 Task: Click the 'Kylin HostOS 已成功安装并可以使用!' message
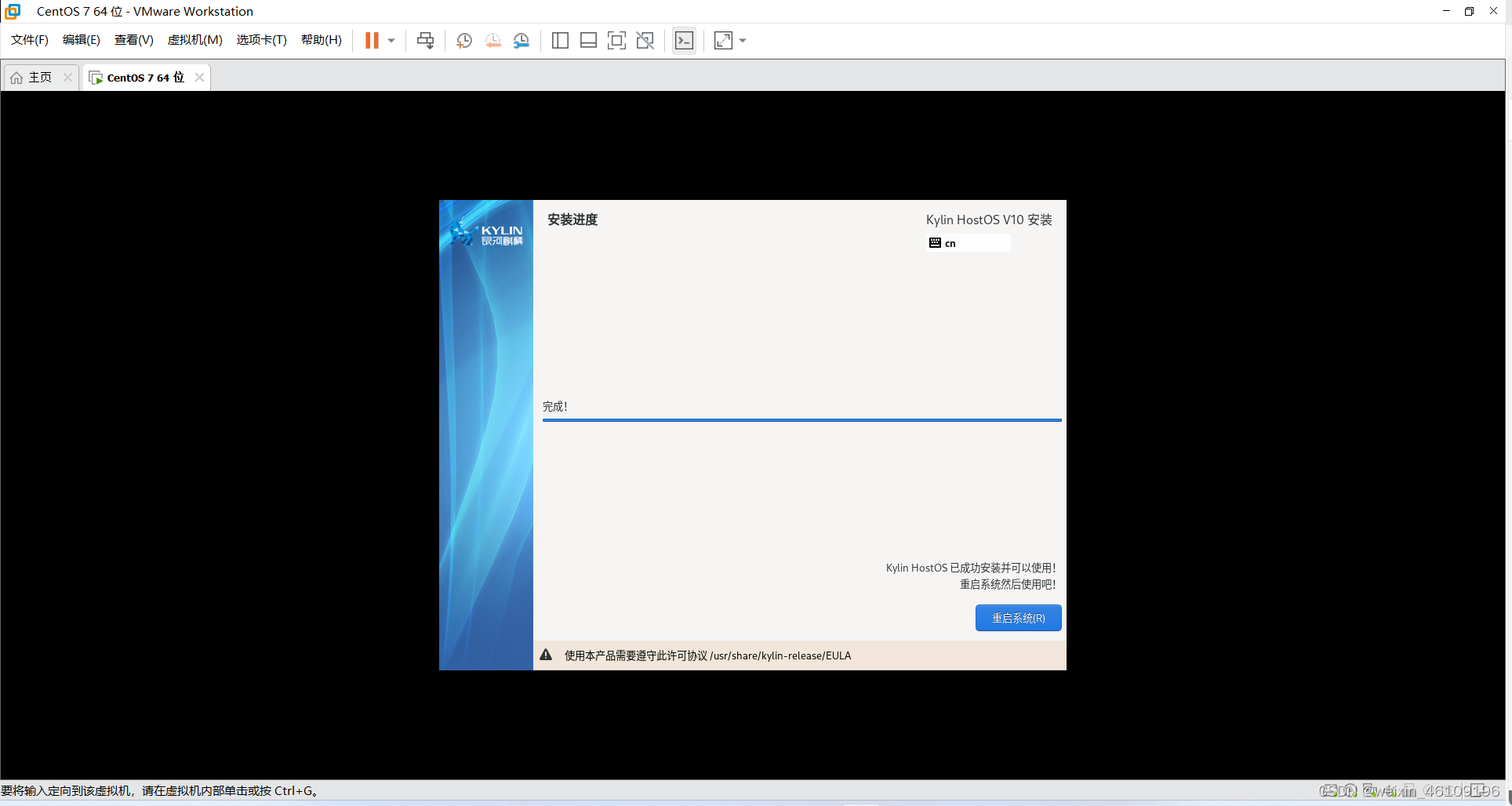click(971, 568)
